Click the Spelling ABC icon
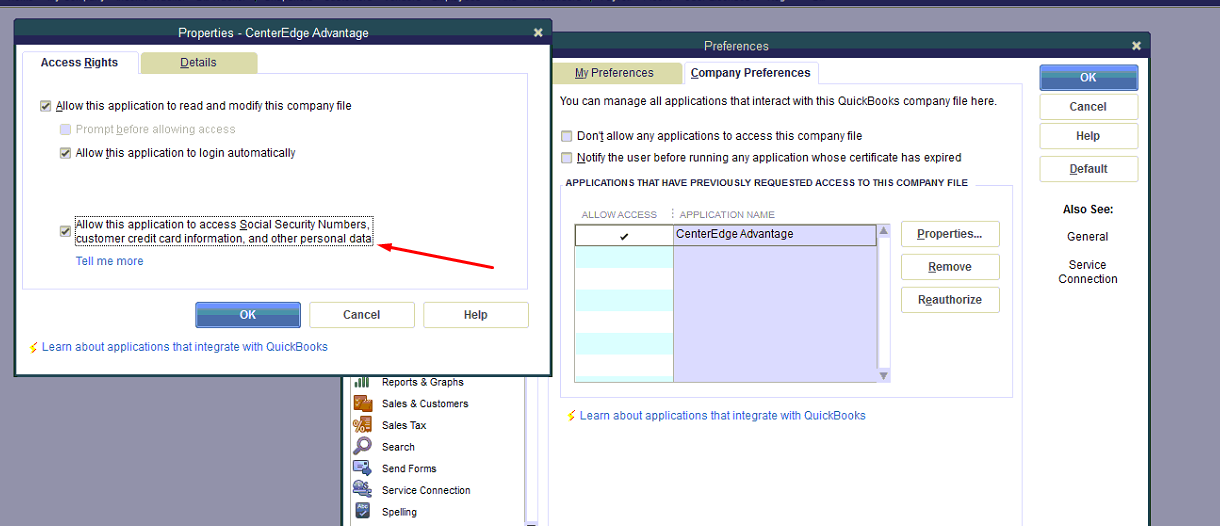 pos(362,511)
